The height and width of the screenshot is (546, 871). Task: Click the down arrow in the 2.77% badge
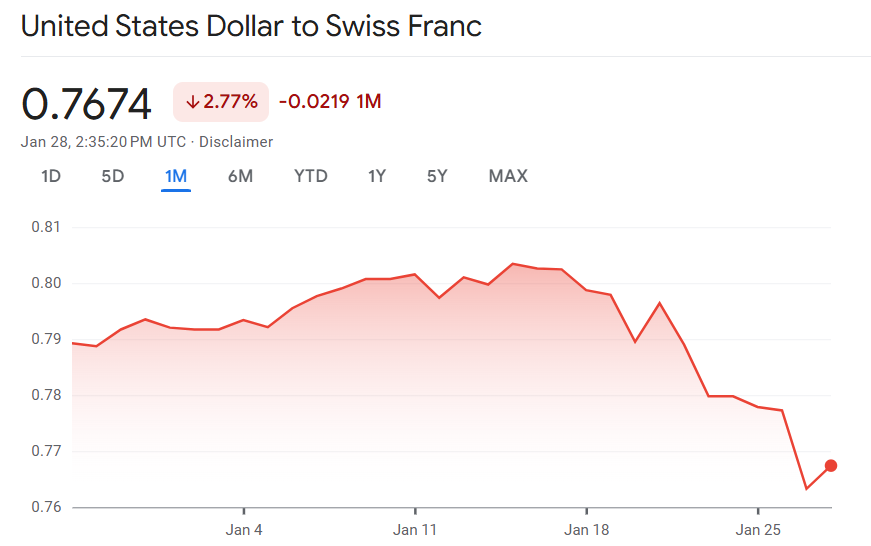click(x=193, y=102)
